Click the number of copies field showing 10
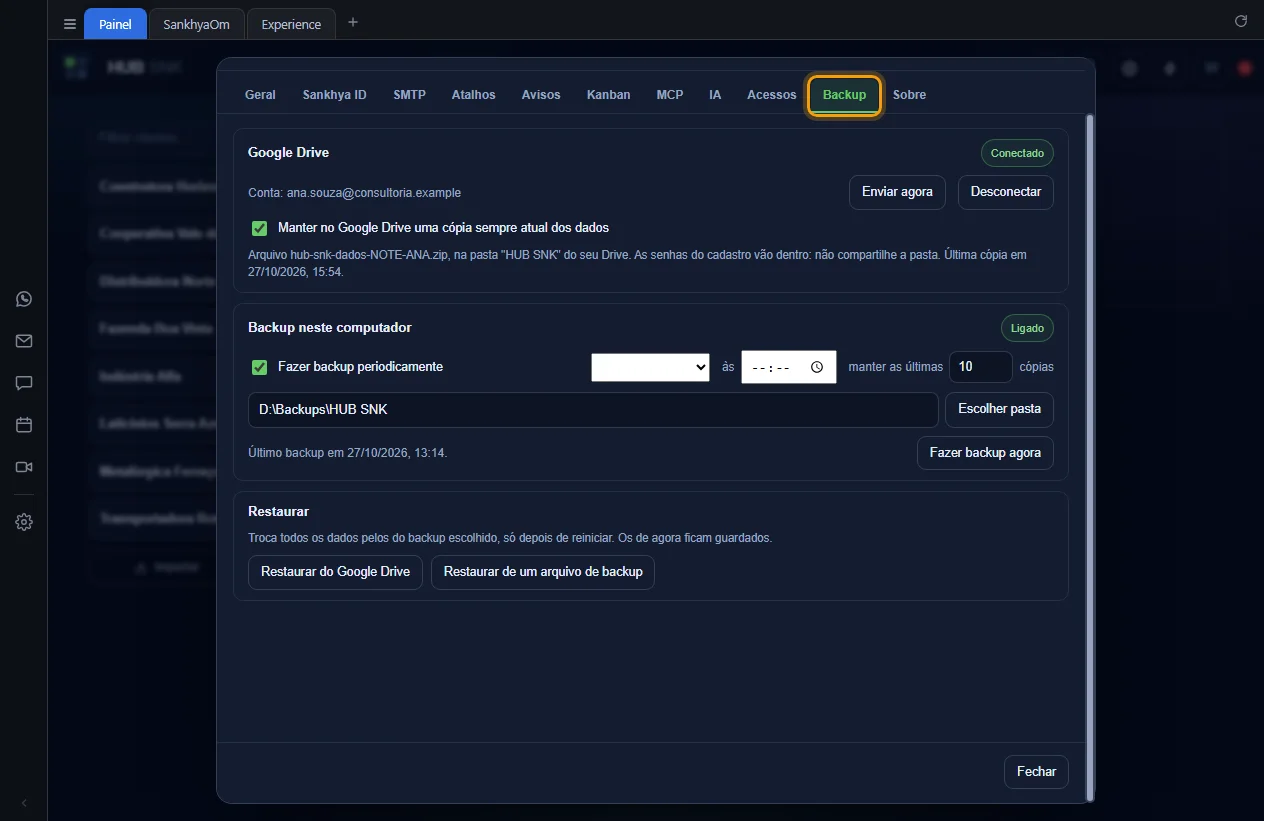The height and width of the screenshot is (821, 1264). pos(980,367)
